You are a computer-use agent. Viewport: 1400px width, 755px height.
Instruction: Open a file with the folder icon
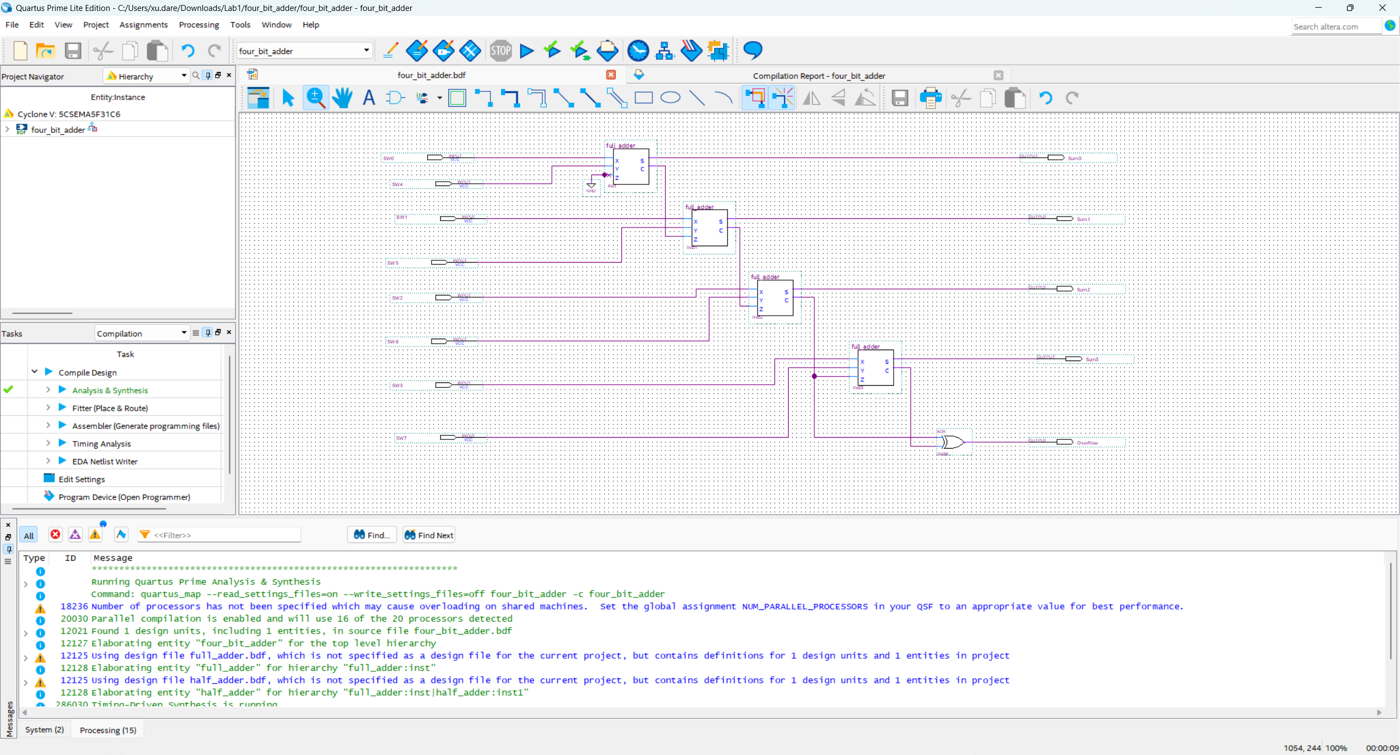pyautogui.click(x=46, y=50)
